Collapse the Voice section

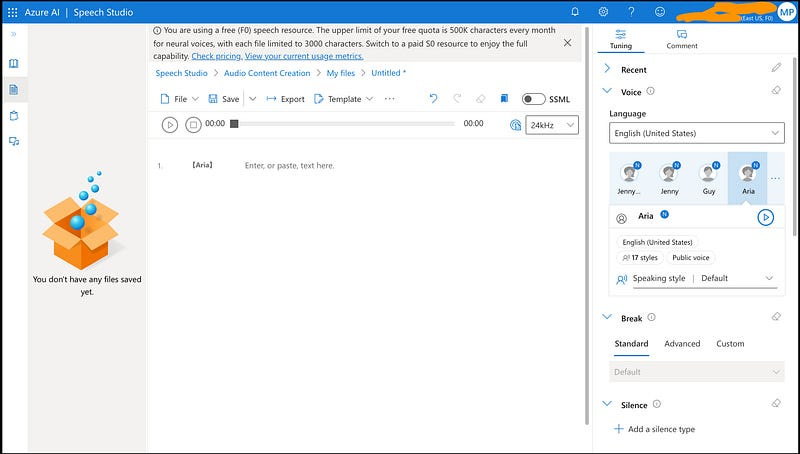coord(607,91)
